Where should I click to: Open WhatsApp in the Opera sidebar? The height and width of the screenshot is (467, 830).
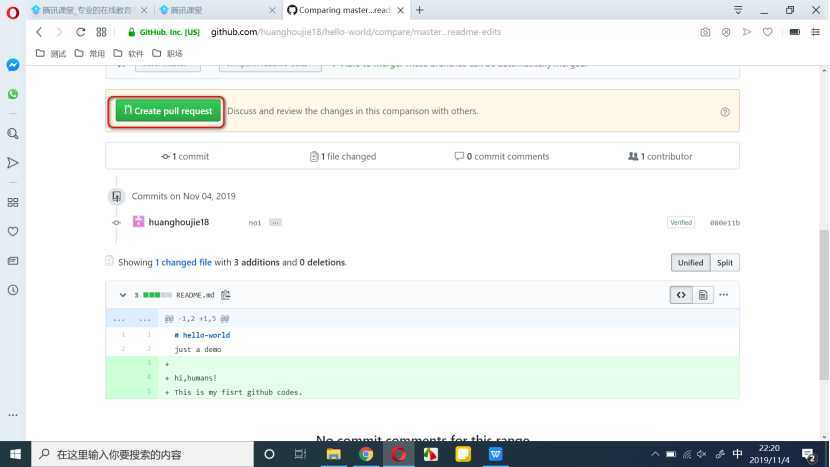tap(13, 94)
